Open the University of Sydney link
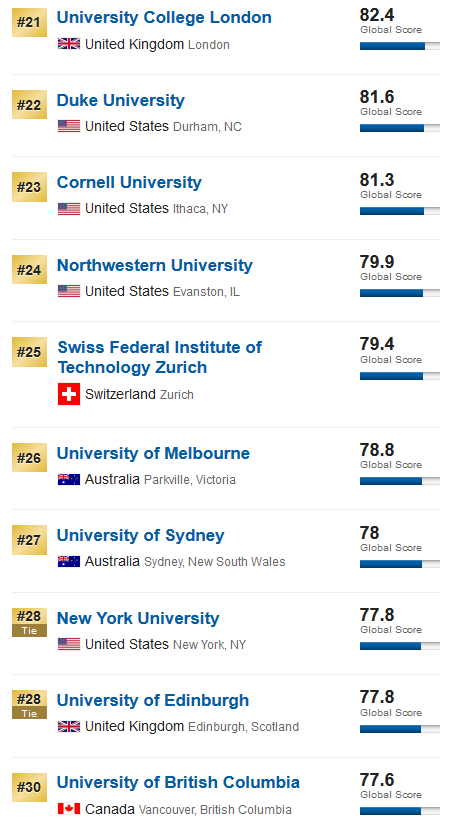Image resolution: width=449 pixels, height=823 pixels. 141,535
